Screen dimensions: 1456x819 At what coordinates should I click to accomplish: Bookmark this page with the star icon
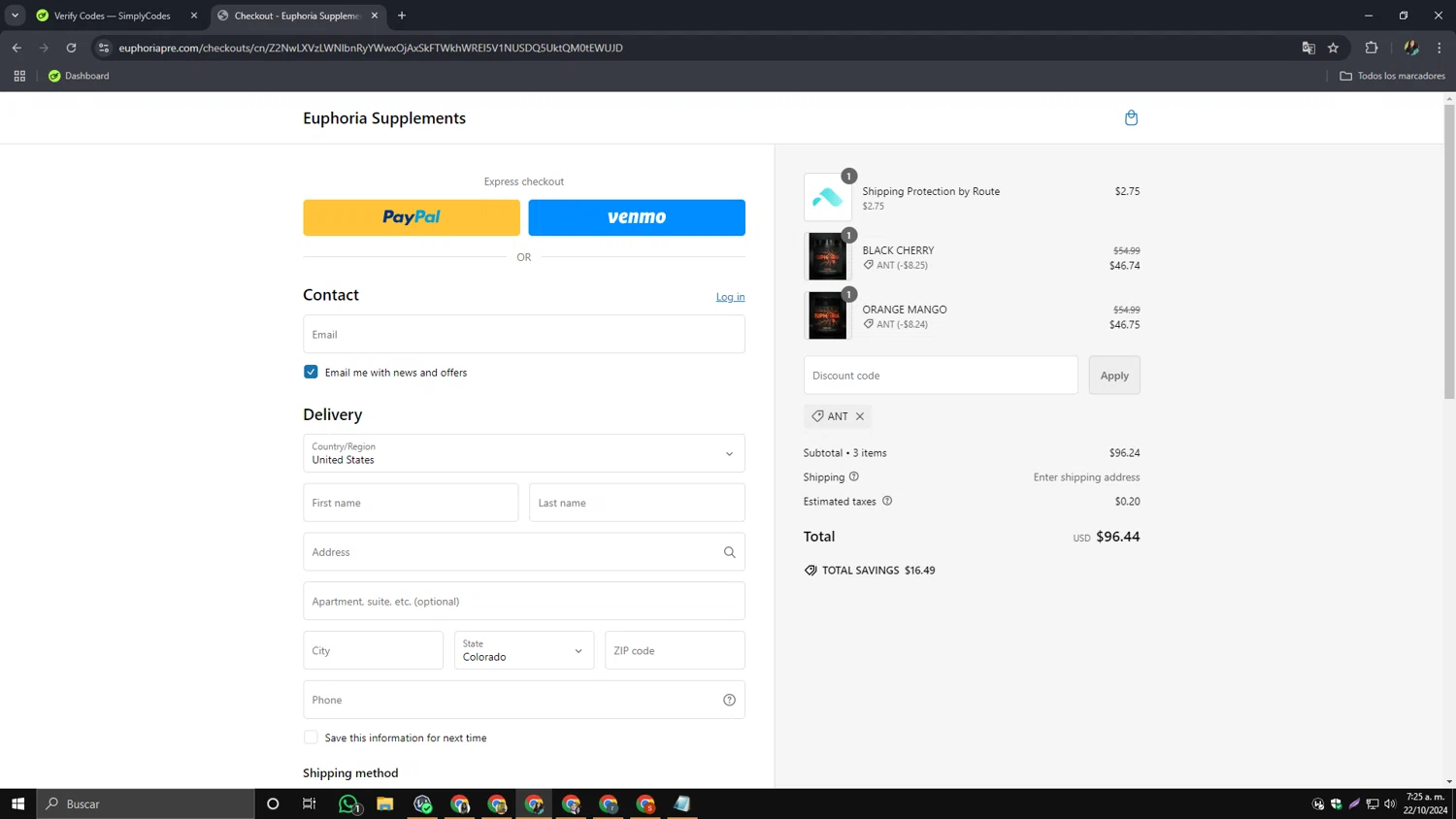click(1334, 48)
